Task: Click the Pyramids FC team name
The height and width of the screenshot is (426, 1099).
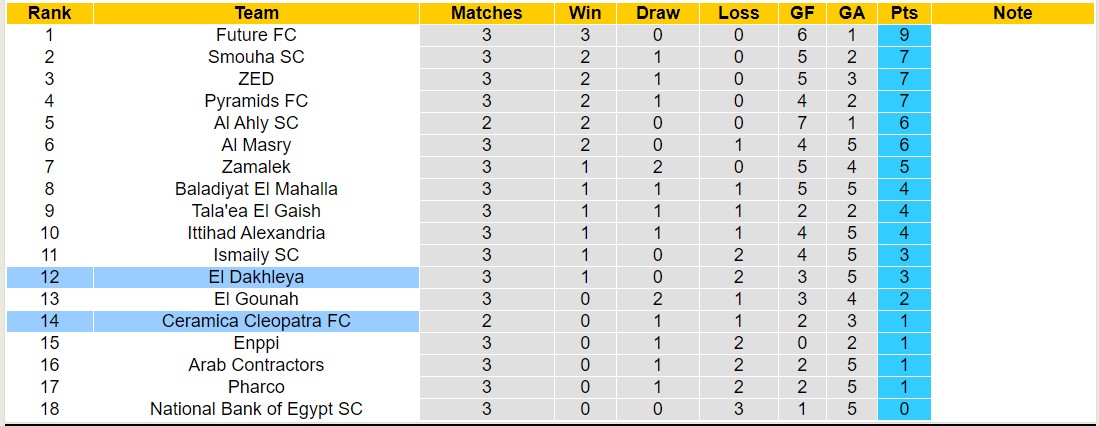Action: coord(256,101)
